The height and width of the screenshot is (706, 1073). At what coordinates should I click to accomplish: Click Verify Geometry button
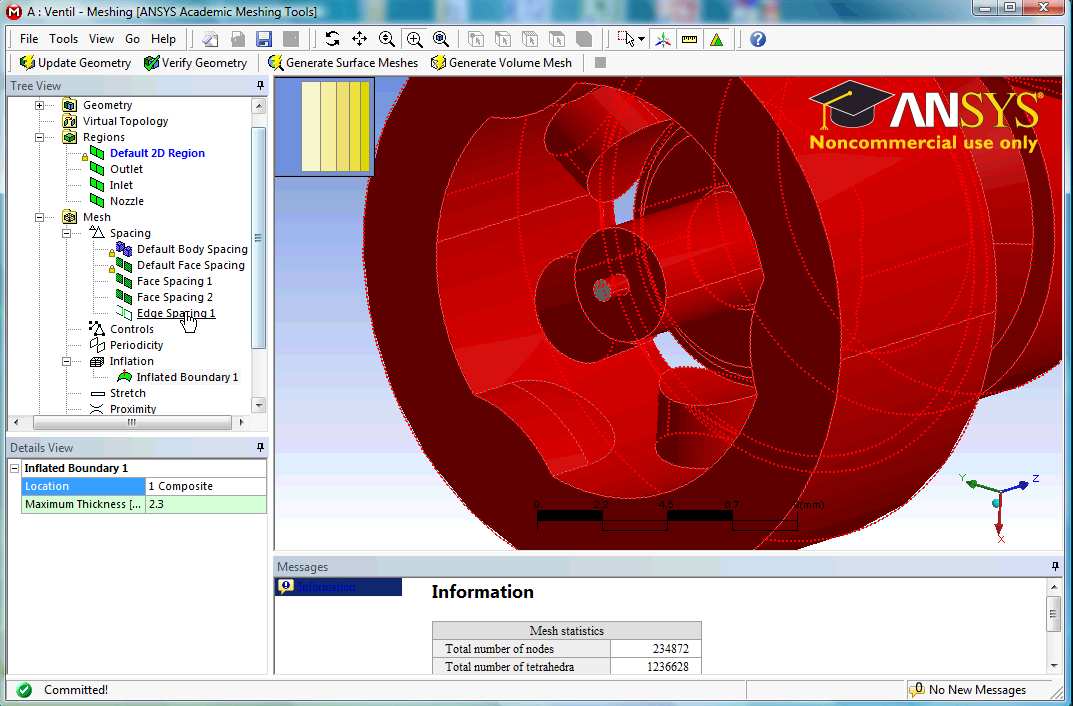[196, 63]
